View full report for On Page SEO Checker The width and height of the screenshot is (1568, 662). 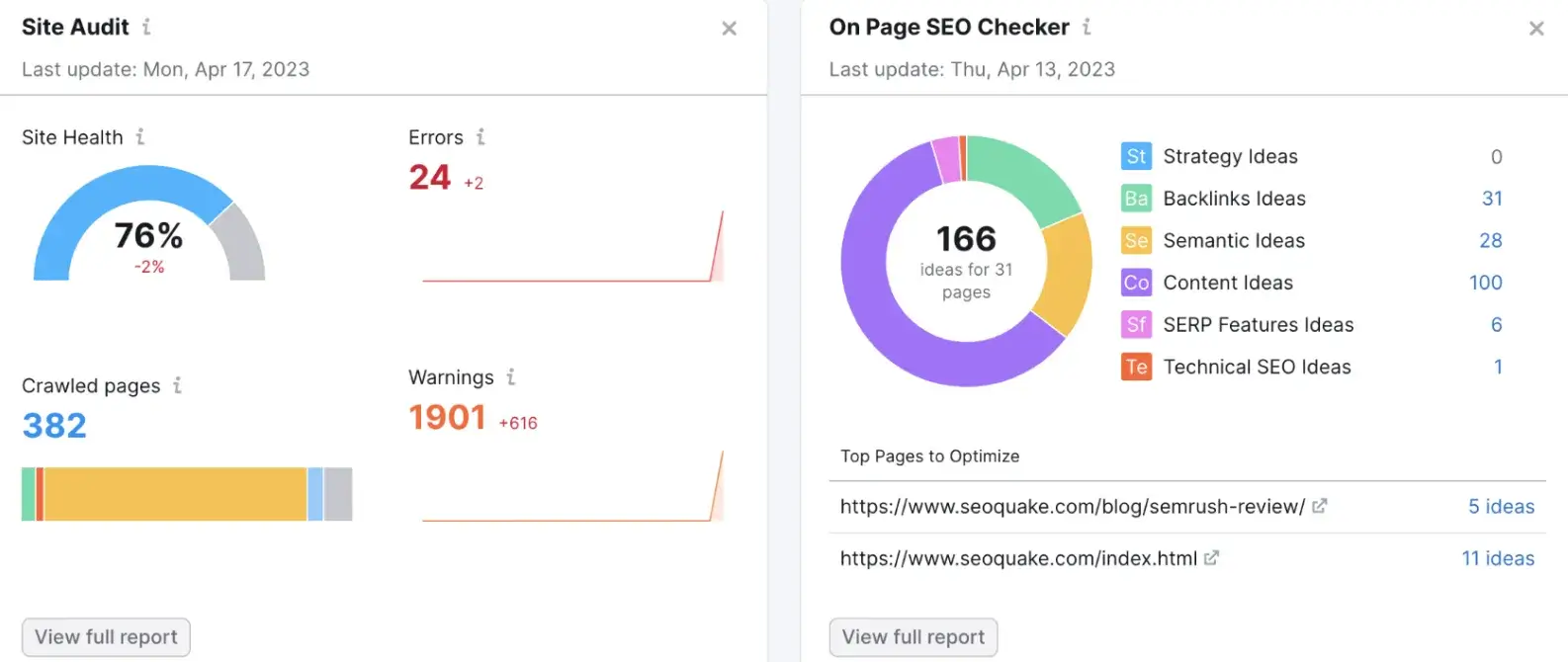[913, 637]
